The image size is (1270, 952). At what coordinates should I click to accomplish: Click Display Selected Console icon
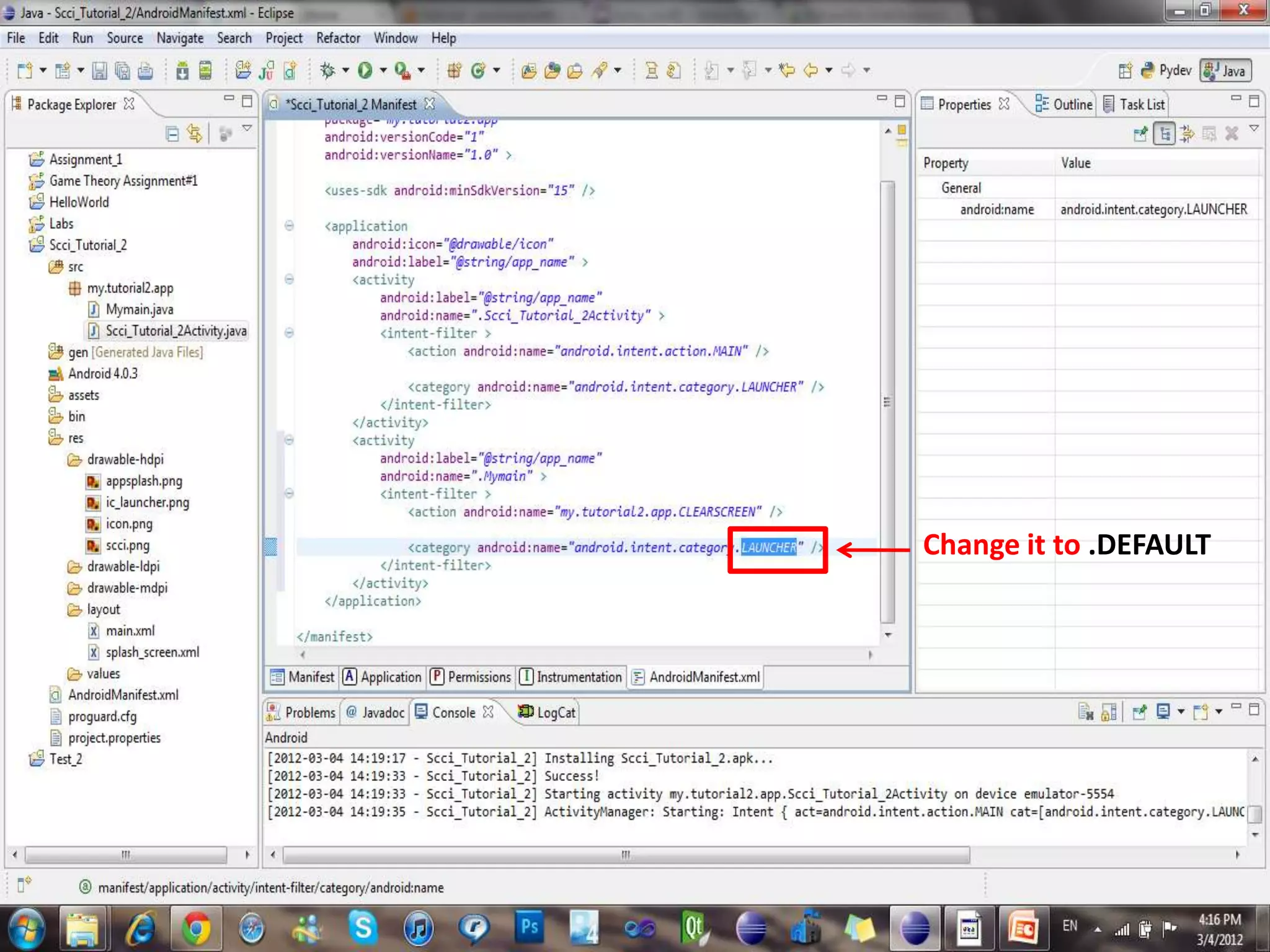tap(1163, 712)
